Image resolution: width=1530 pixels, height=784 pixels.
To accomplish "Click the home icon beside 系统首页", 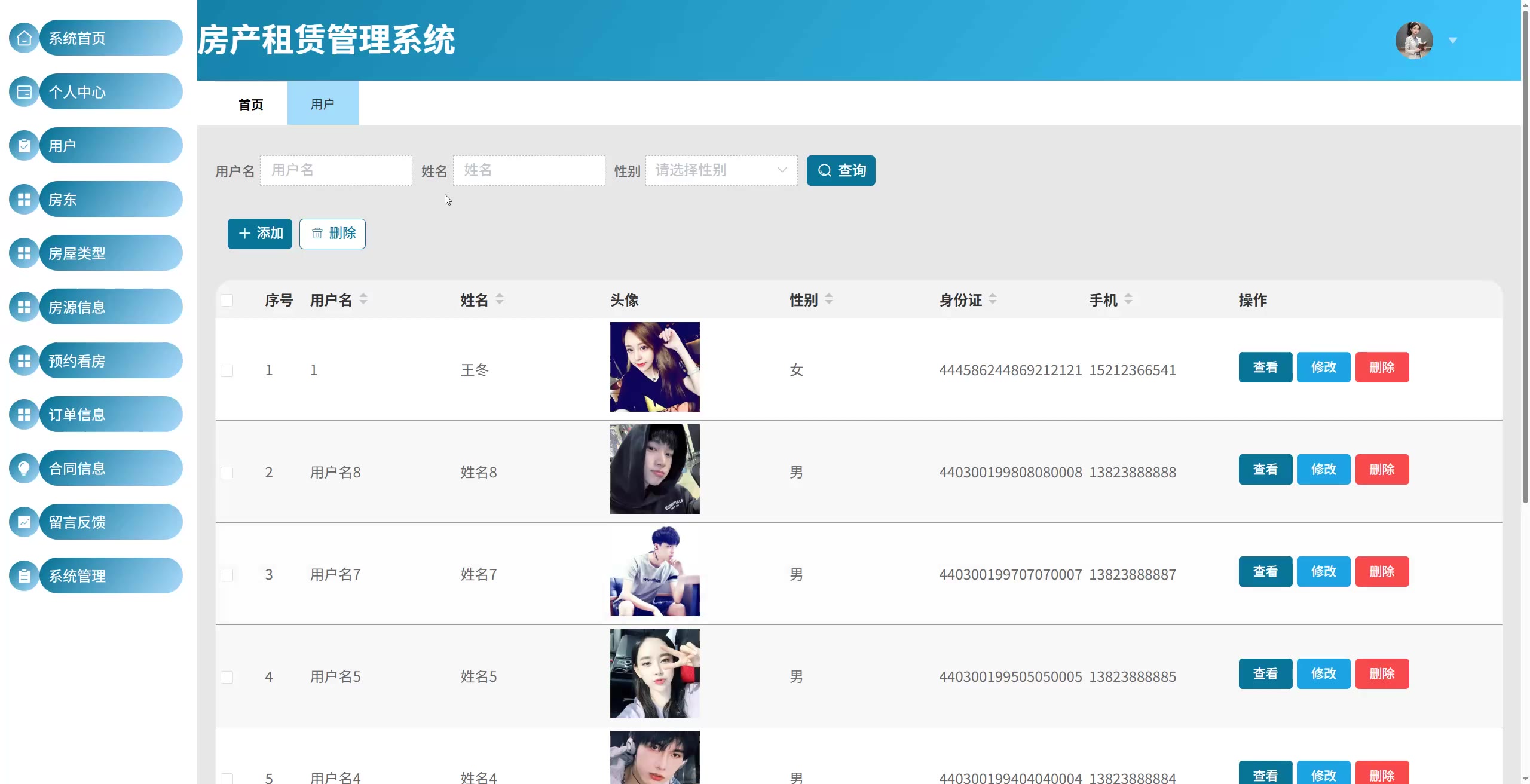I will click(x=24, y=38).
